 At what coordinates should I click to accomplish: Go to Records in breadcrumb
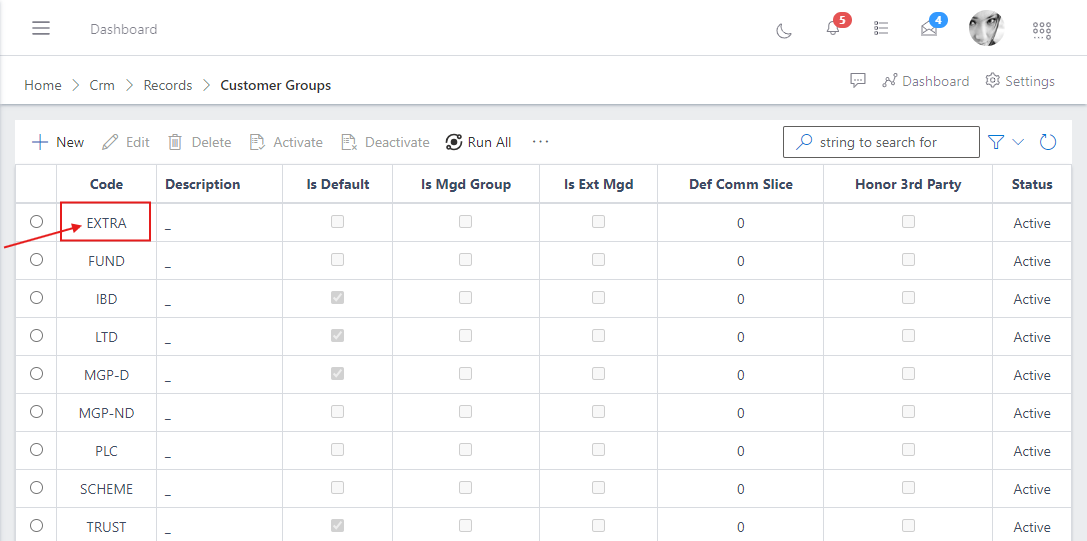[167, 85]
